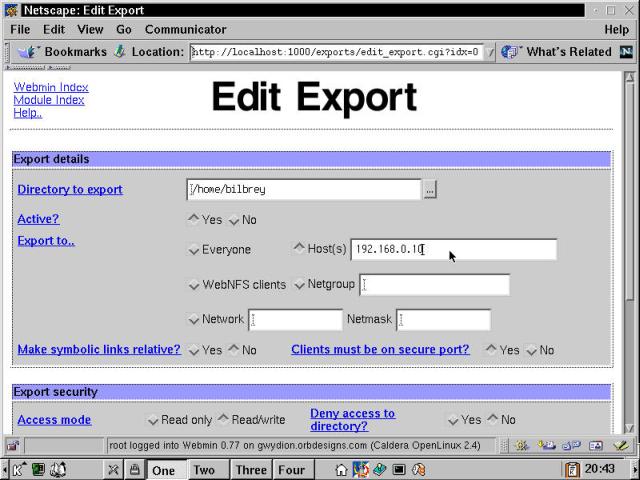Open the View menu
The height and width of the screenshot is (480, 640).
click(x=90, y=30)
